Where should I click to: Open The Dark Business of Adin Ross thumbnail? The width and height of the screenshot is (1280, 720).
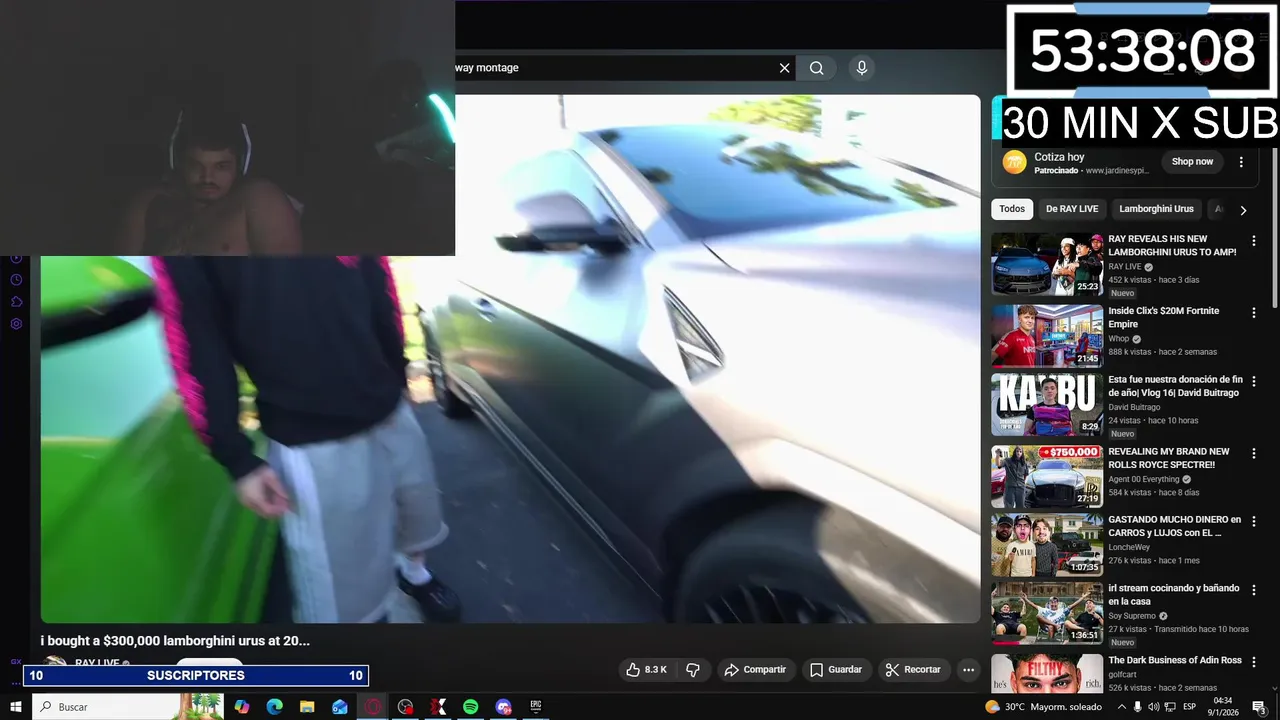[1047, 673]
